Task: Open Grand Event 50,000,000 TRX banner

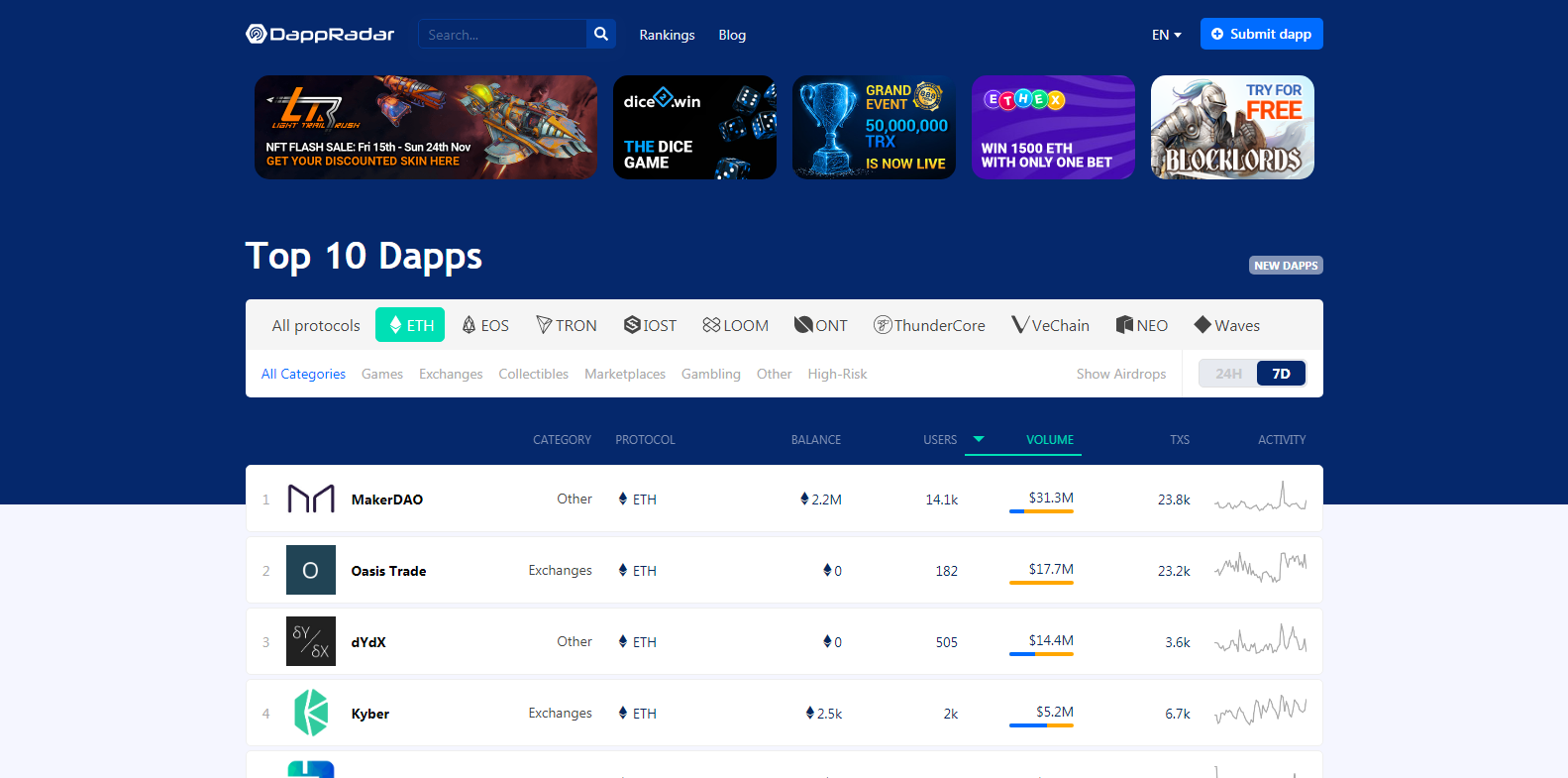Action: pyautogui.click(x=874, y=127)
